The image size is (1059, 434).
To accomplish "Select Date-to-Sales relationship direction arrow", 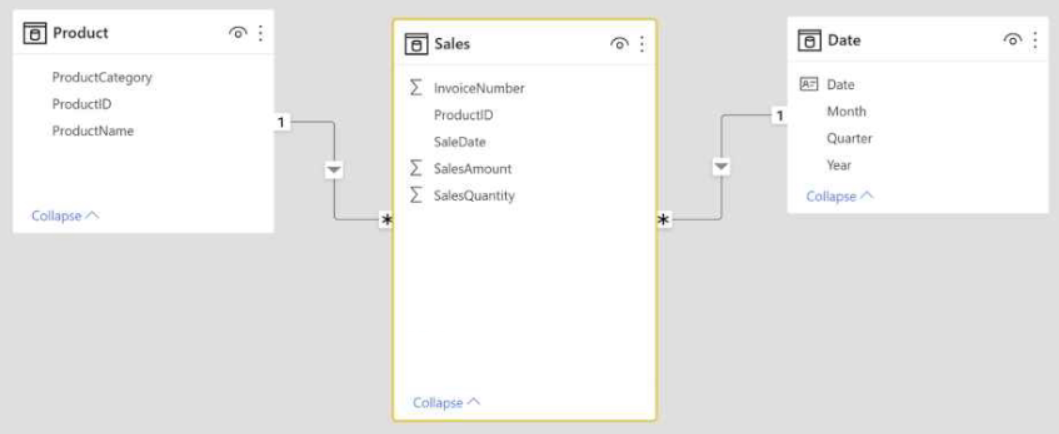I will 721,166.
